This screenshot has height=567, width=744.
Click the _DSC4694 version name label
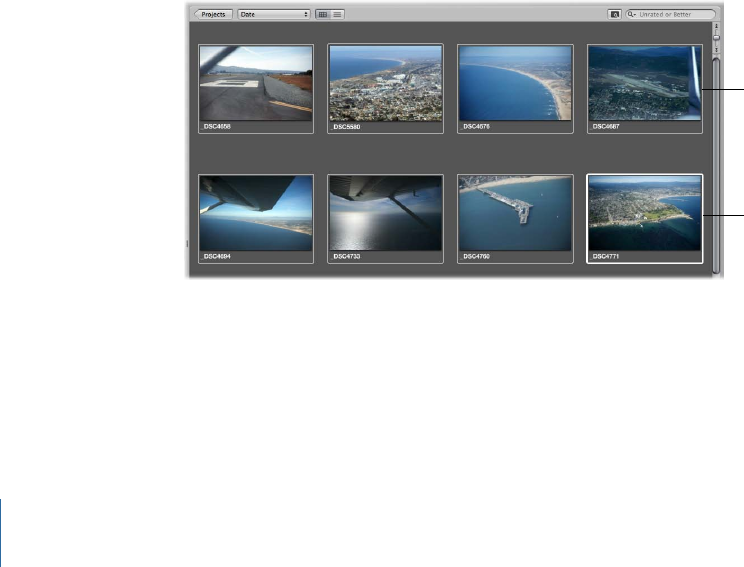pyautogui.click(x=216, y=256)
